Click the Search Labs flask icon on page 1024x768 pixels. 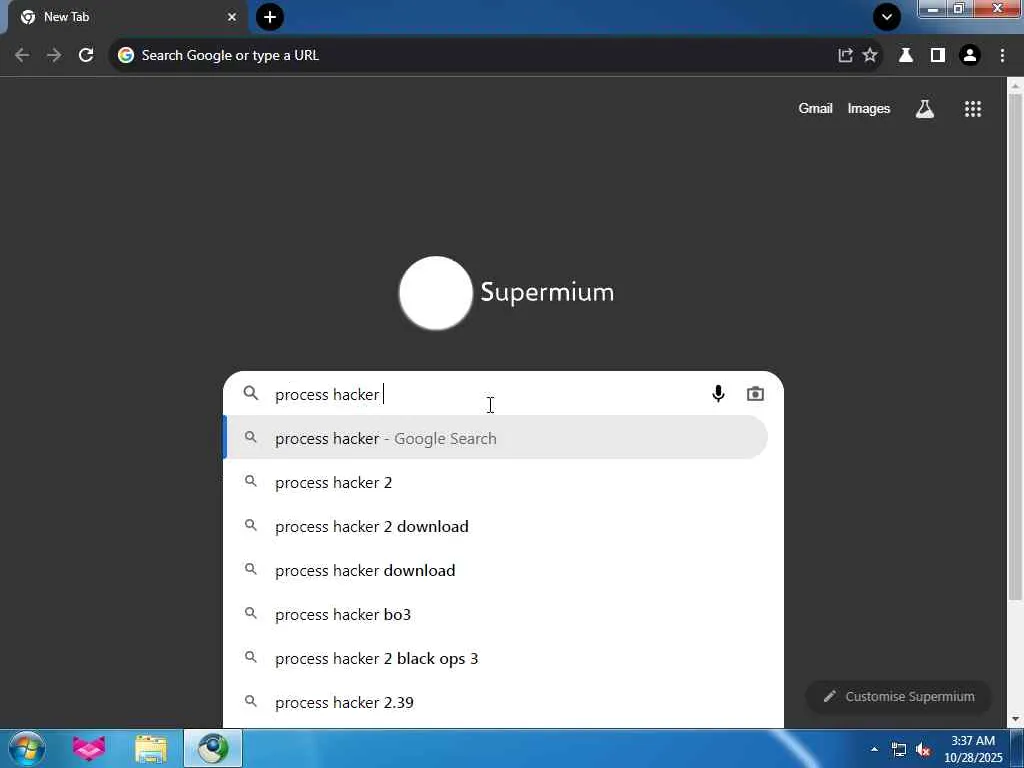tap(925, 109)
